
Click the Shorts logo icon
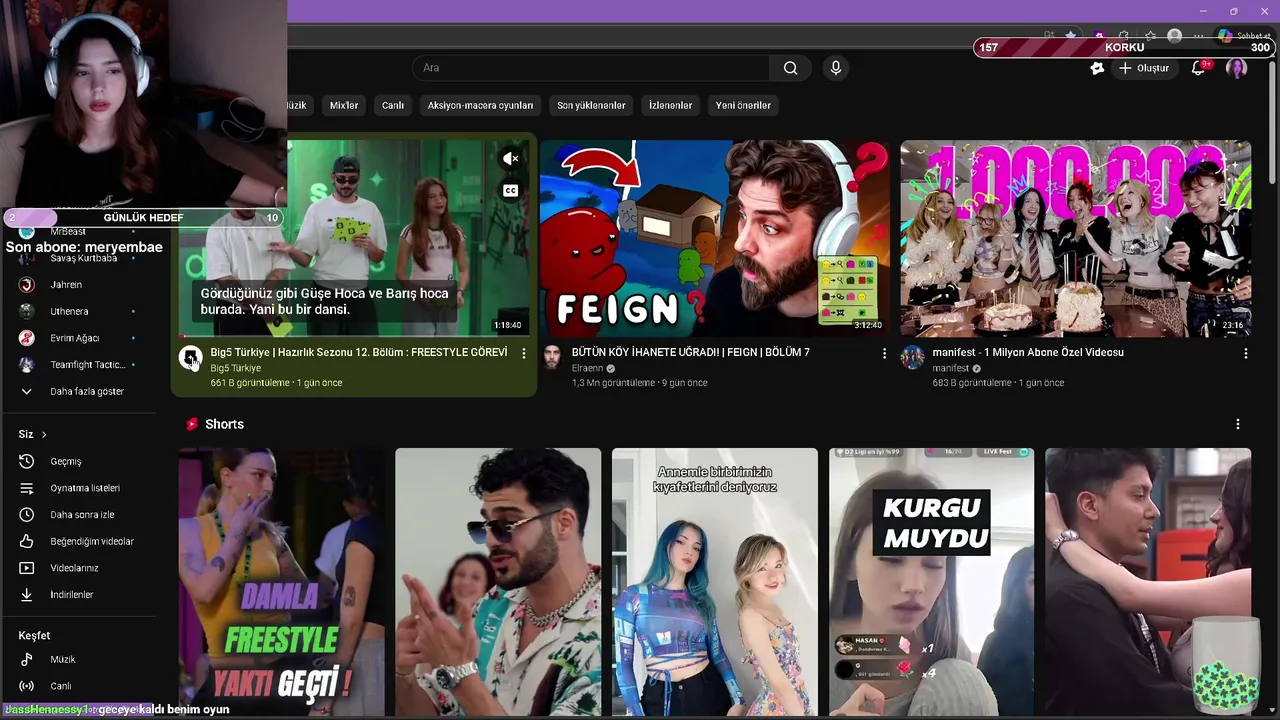click(192, 424)
